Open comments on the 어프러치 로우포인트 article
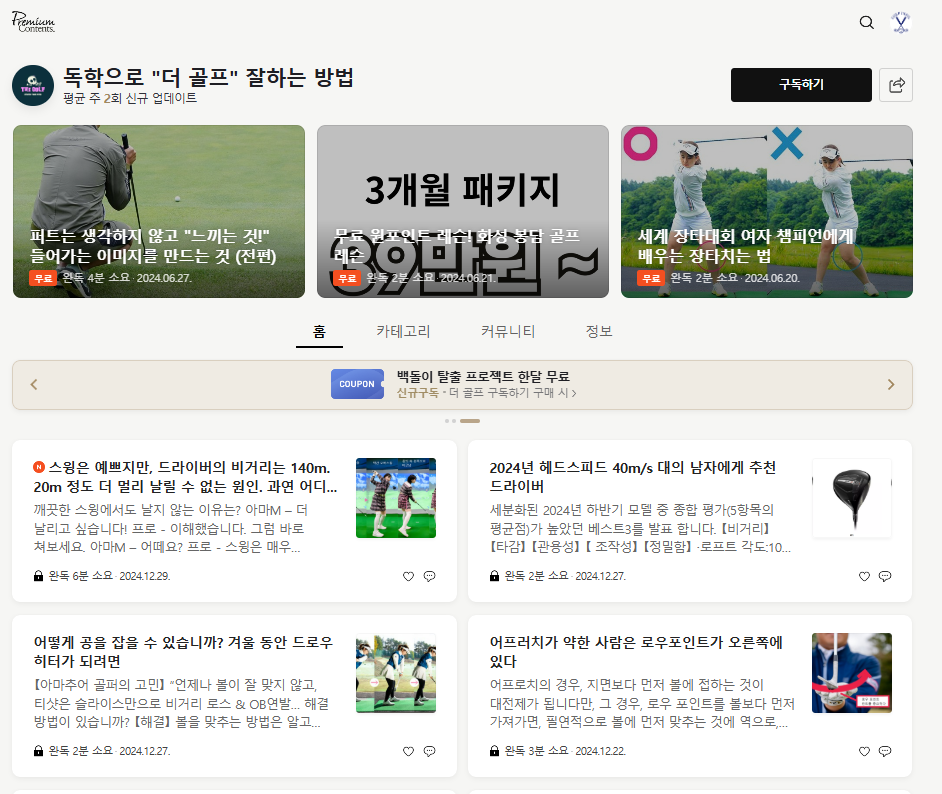Image resolution: width=942 pixels, height=794 pixels. (x=885, y=751)
